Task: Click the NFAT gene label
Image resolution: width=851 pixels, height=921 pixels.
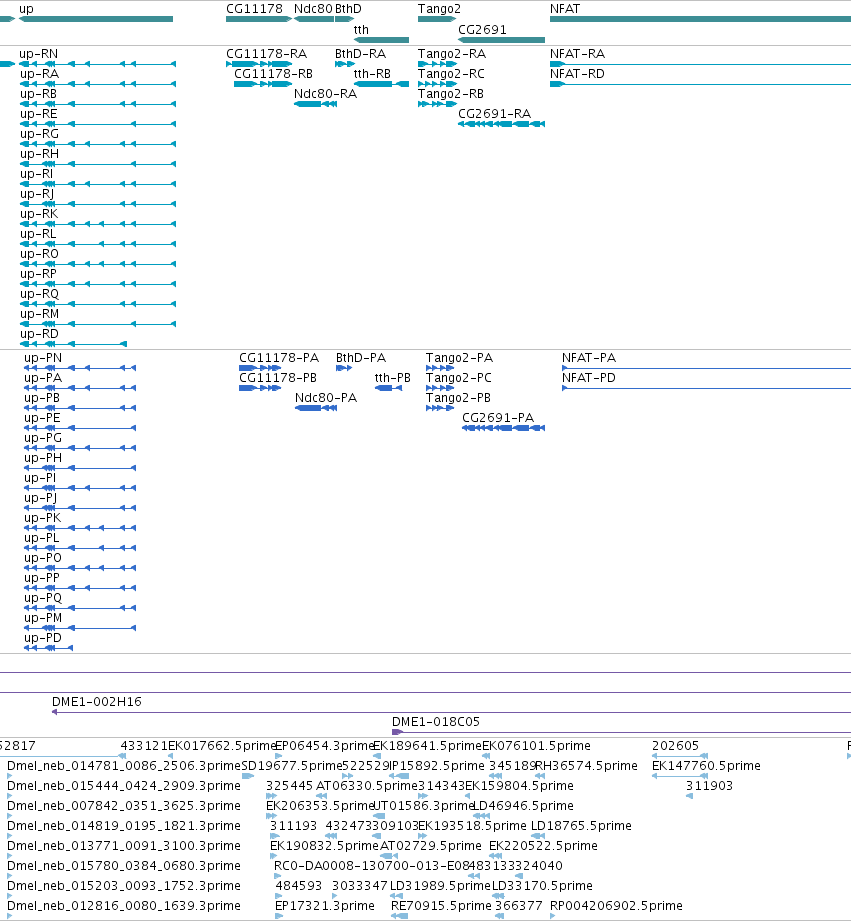Action: click(565, 9)
